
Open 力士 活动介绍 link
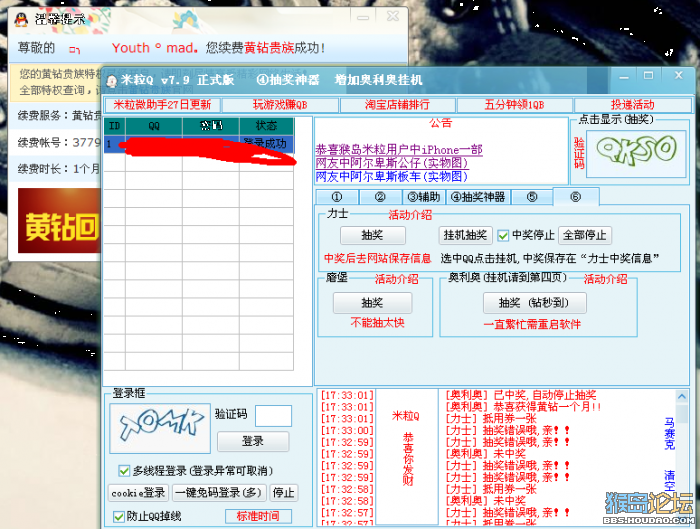[410, 215]
